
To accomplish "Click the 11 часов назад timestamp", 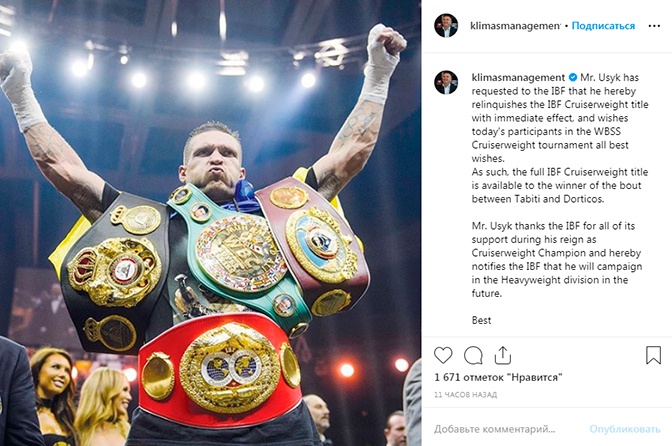I will coord(465,395).
